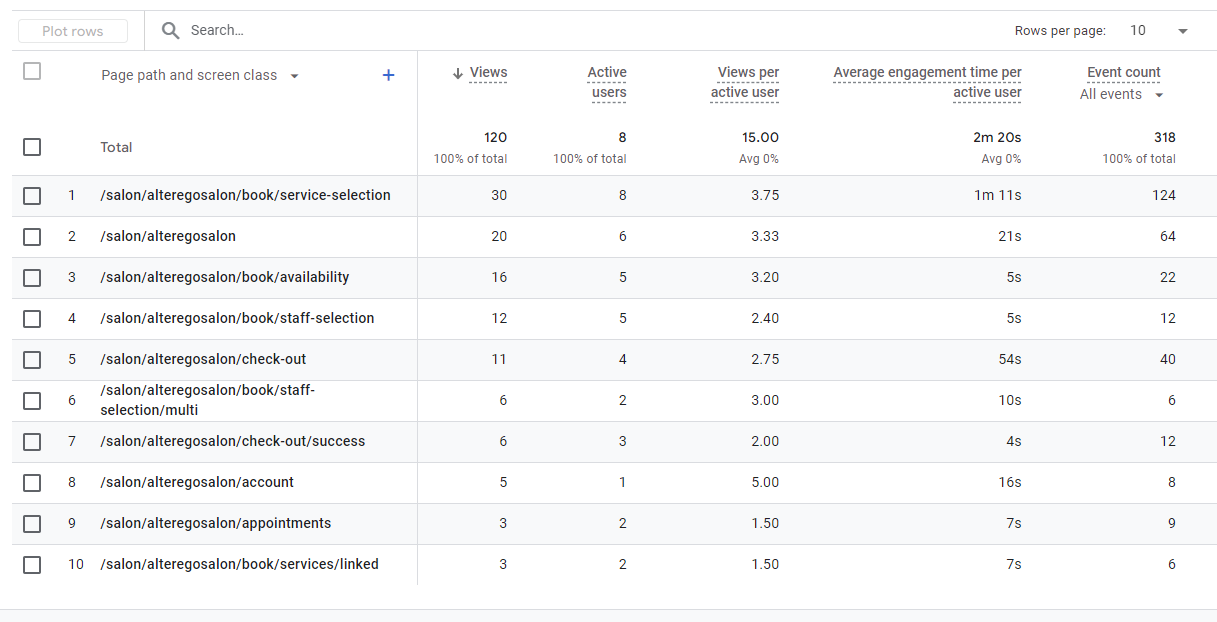Open the All events dropdown
The width and height of the screenshot is (1217, 622).
click(1122, 94)
